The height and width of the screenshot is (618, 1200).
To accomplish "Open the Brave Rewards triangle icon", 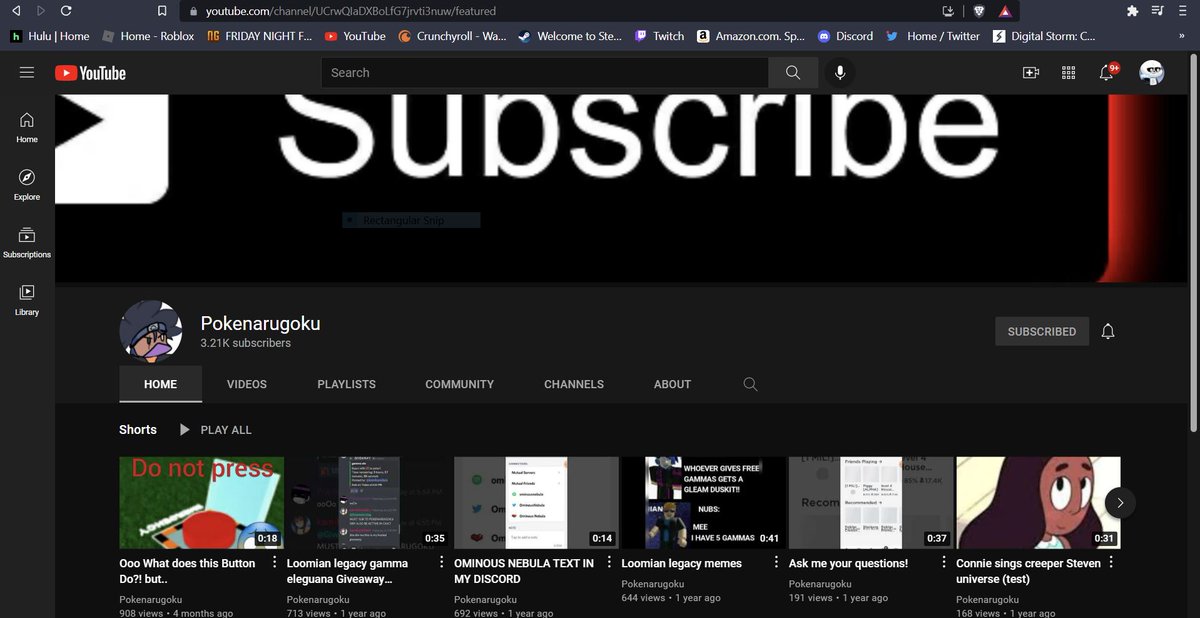I will tap(1005, 11).
